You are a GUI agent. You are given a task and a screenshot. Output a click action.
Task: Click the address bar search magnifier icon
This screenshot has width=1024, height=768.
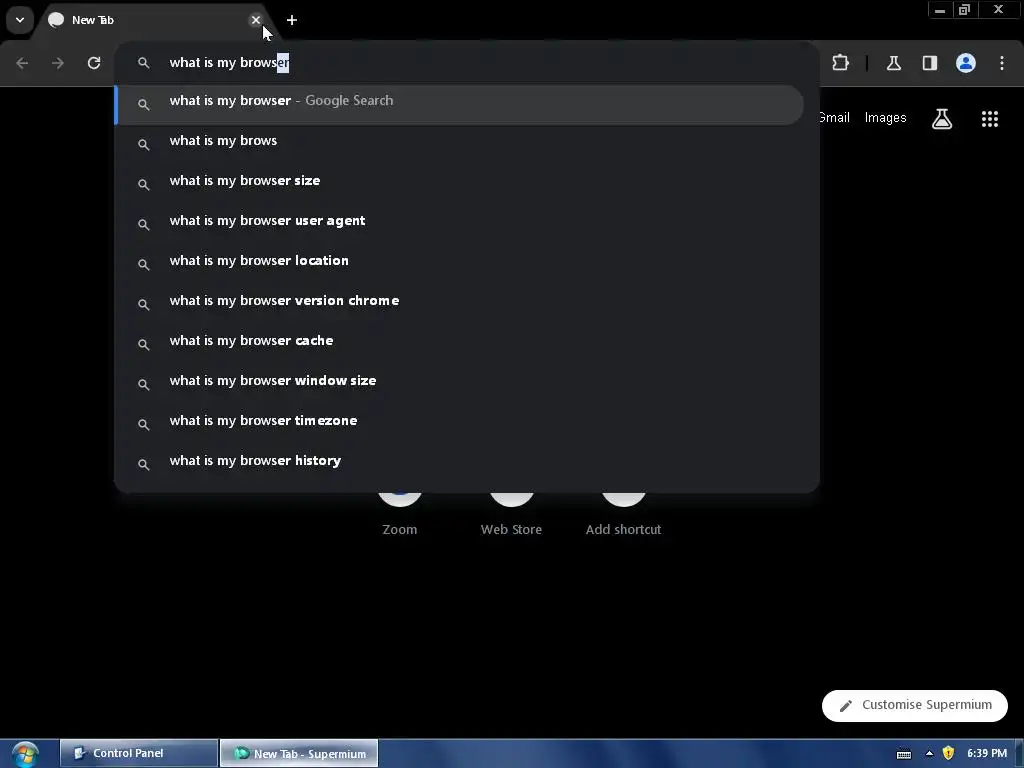pos(144,63)
